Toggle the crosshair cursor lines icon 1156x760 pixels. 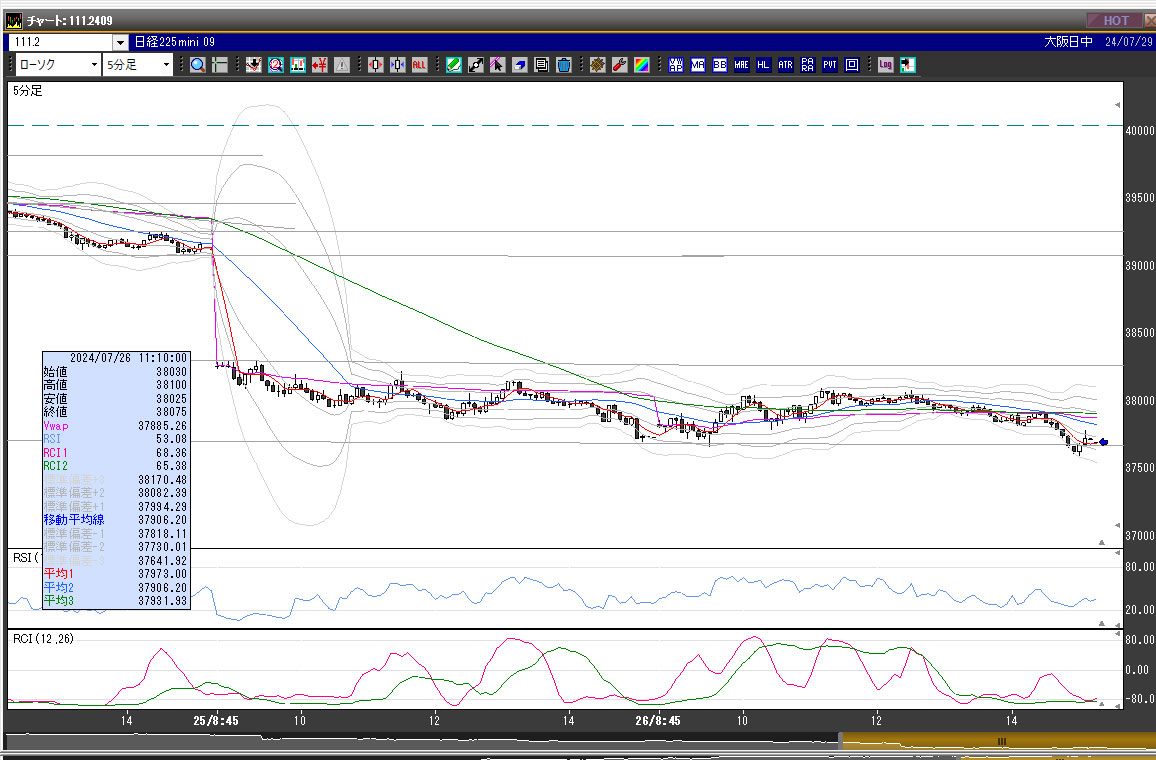(x=220, y=65)
